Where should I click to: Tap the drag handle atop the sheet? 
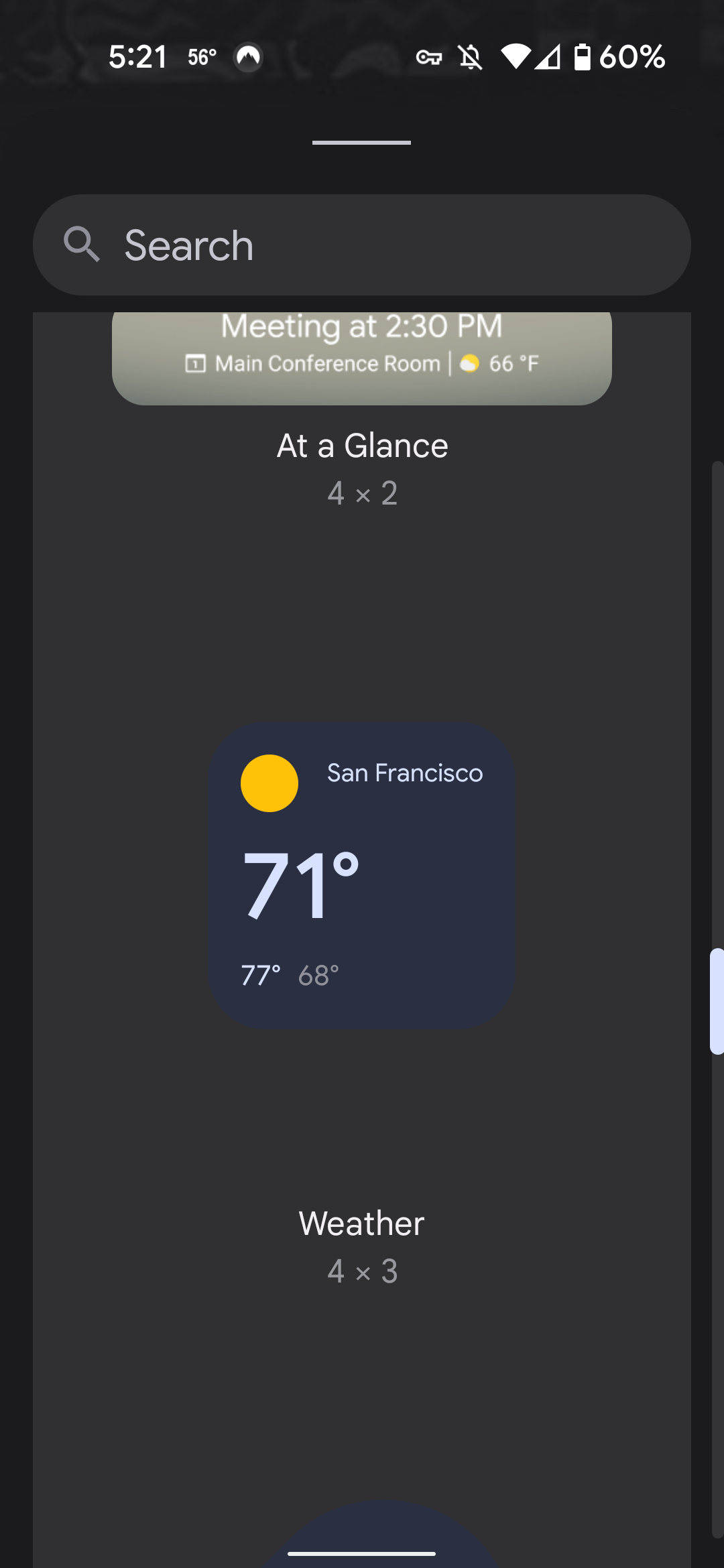tap(362, 143)
